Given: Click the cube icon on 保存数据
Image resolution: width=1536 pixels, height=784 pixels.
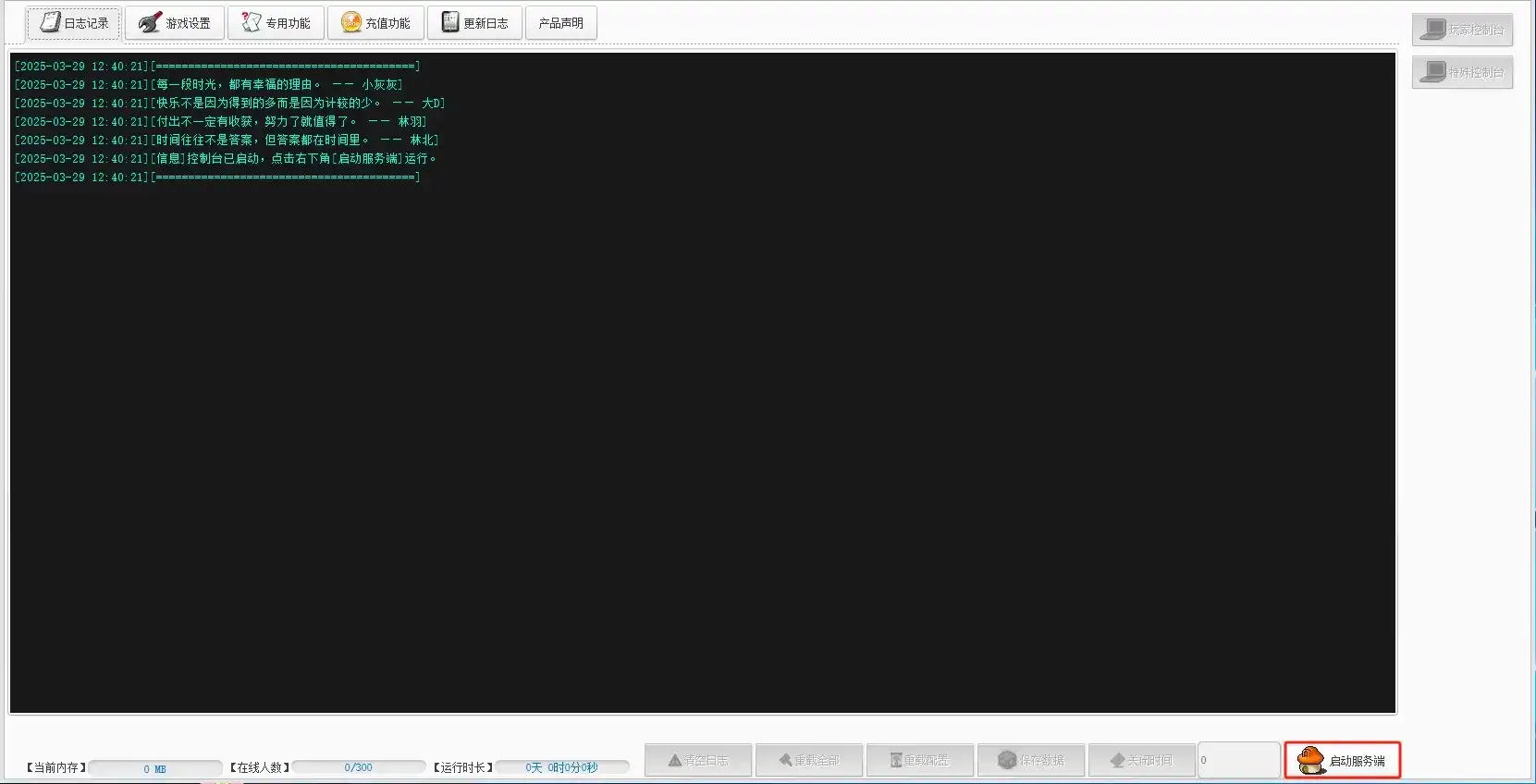Looking at the screenshot, I should (1007, 760).
